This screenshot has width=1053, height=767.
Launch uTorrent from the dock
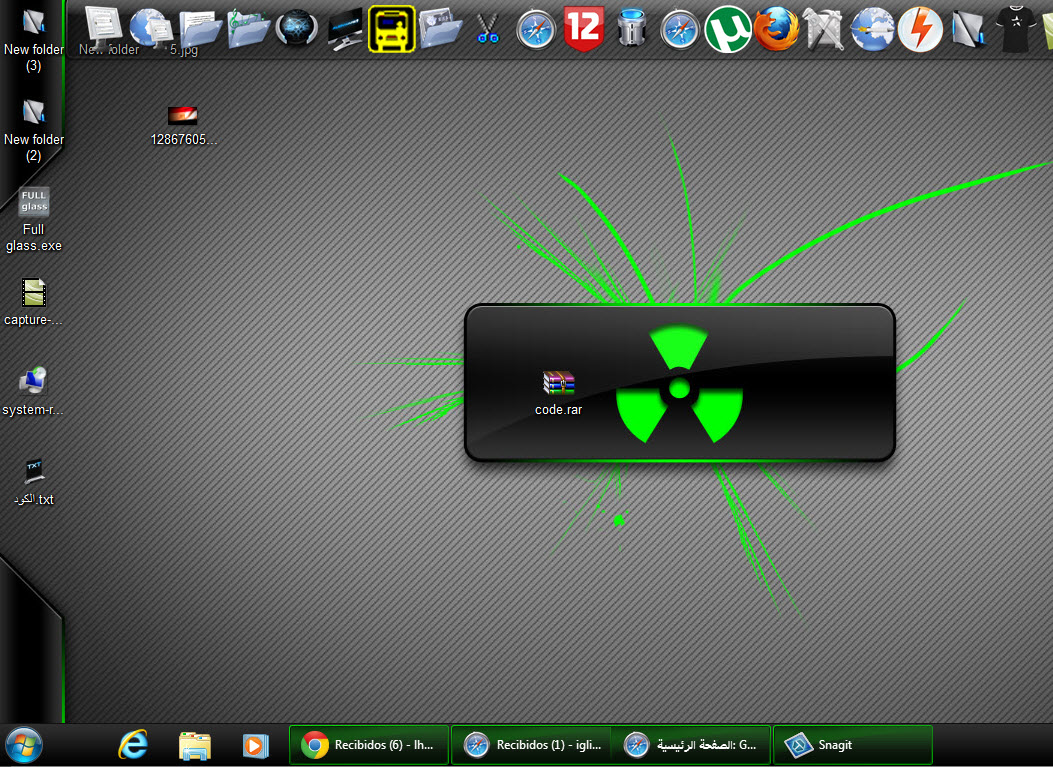[727, 30]
